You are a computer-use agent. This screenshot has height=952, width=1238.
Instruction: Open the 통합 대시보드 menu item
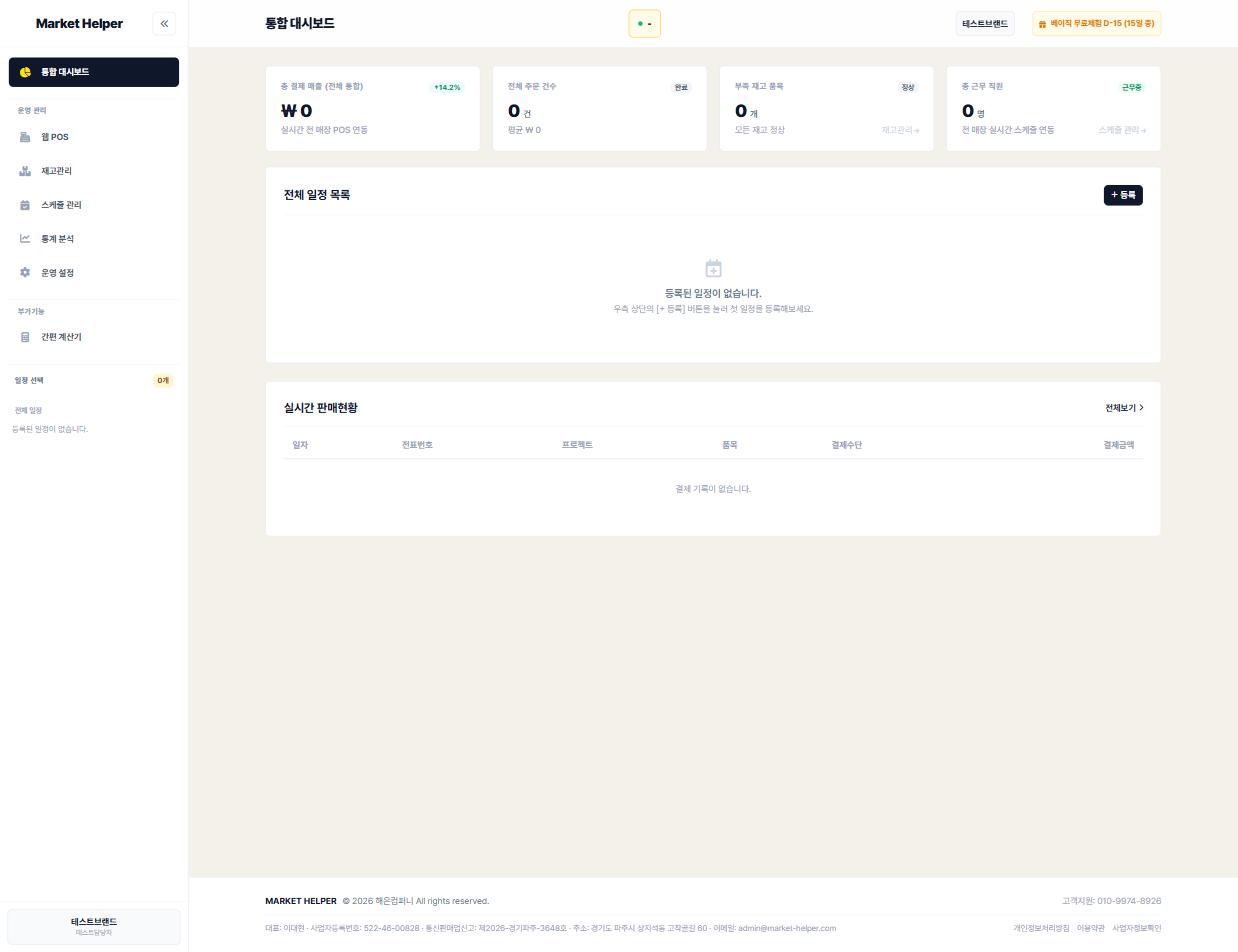pos(94,72)
